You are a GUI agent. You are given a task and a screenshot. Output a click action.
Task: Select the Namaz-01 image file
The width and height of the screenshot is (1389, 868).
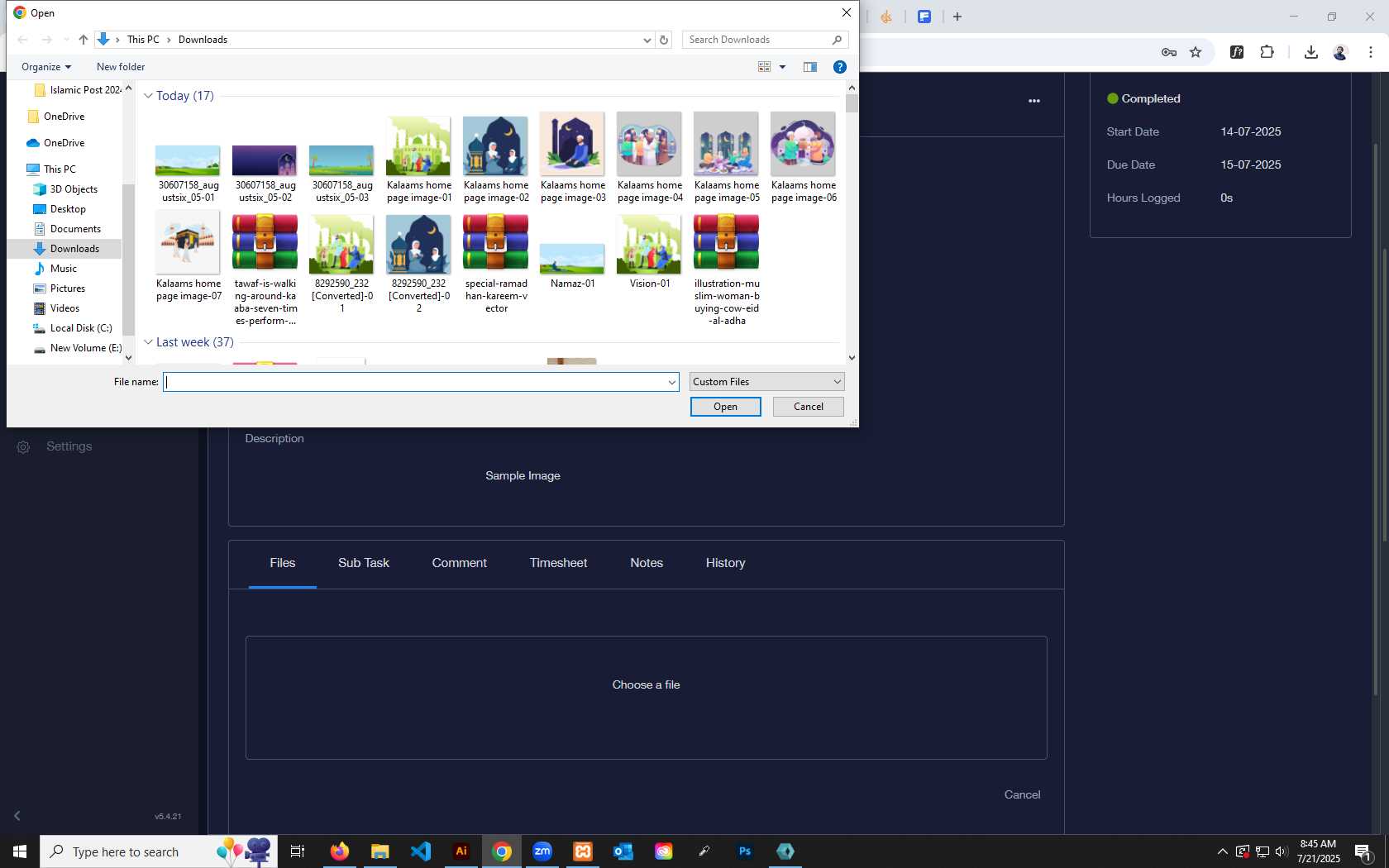(x=573, y=266)
